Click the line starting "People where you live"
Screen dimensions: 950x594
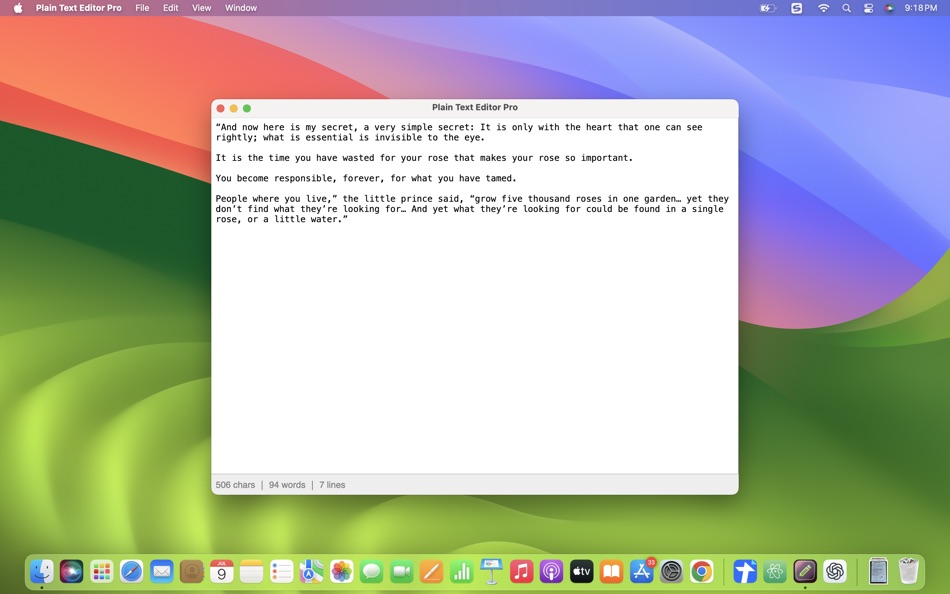pyautogui.click(x=472, y=199)
